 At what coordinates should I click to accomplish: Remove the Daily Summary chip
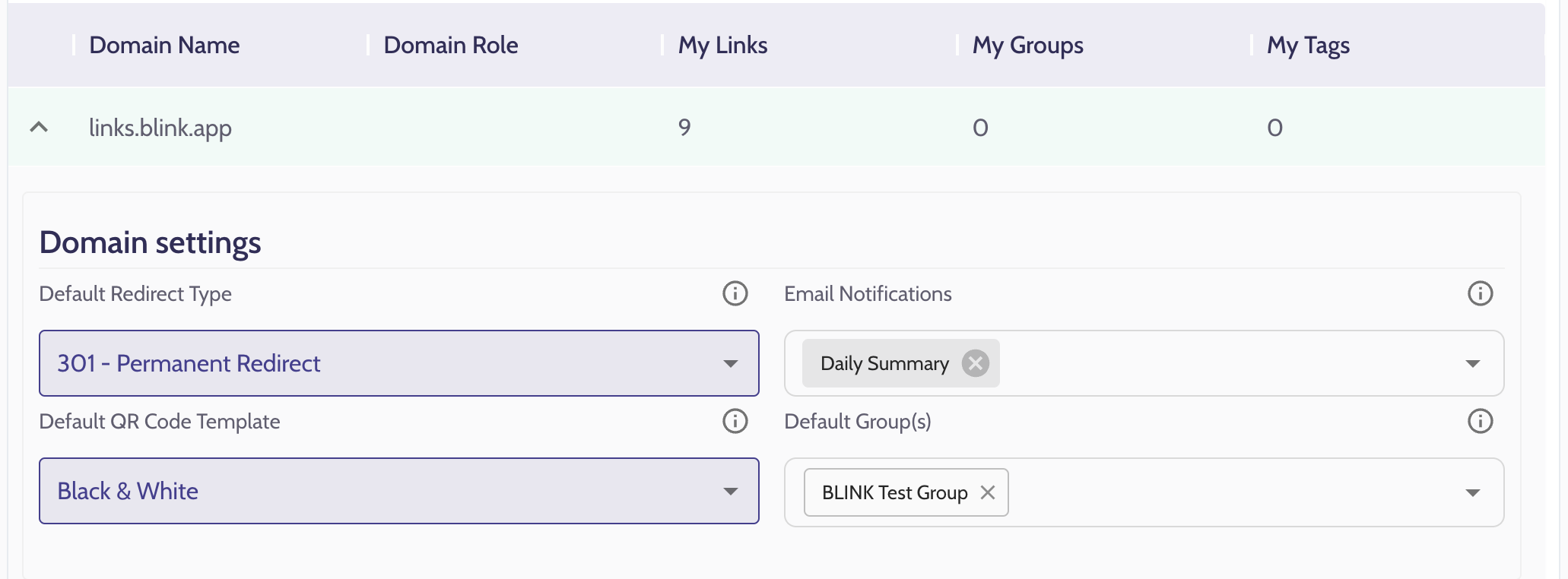point(976,363)
